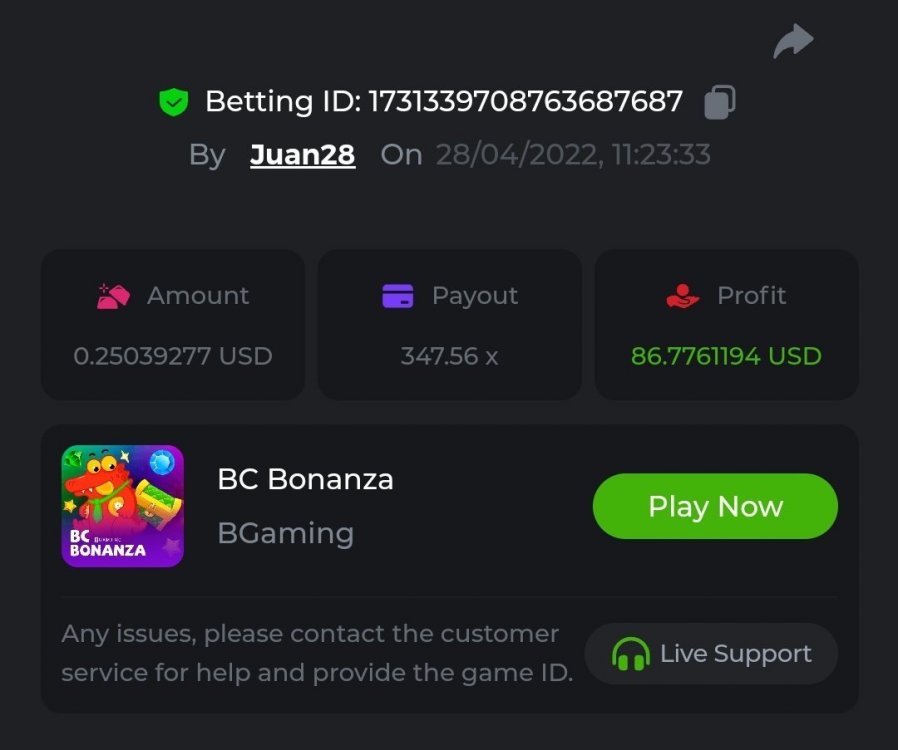Click the share arrow icon
The image size is (898, 750).
point(793,42)
